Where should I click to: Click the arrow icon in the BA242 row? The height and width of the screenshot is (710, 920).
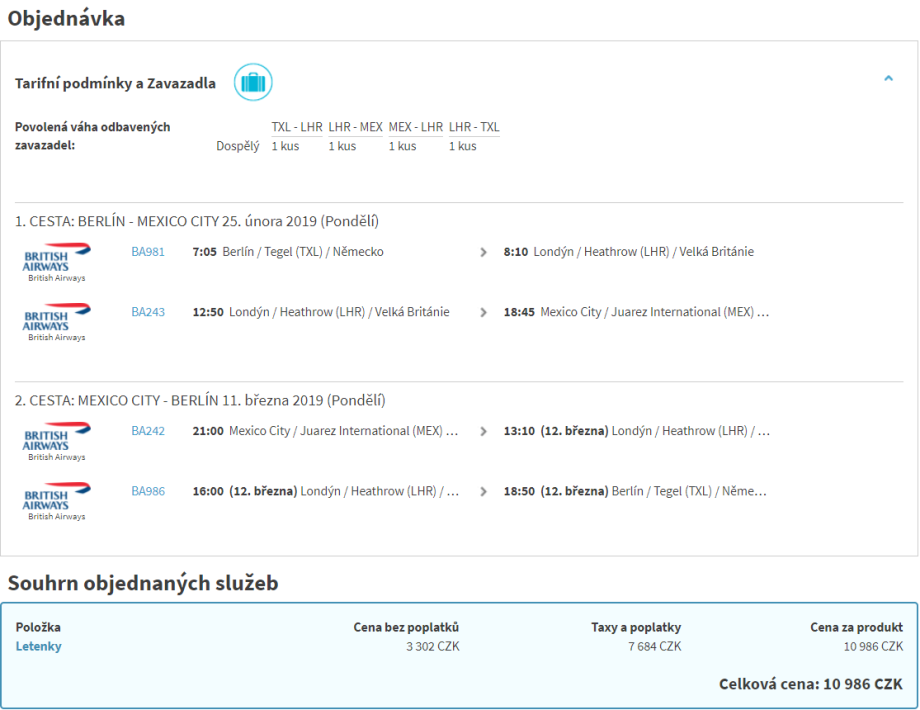[484, 432]
